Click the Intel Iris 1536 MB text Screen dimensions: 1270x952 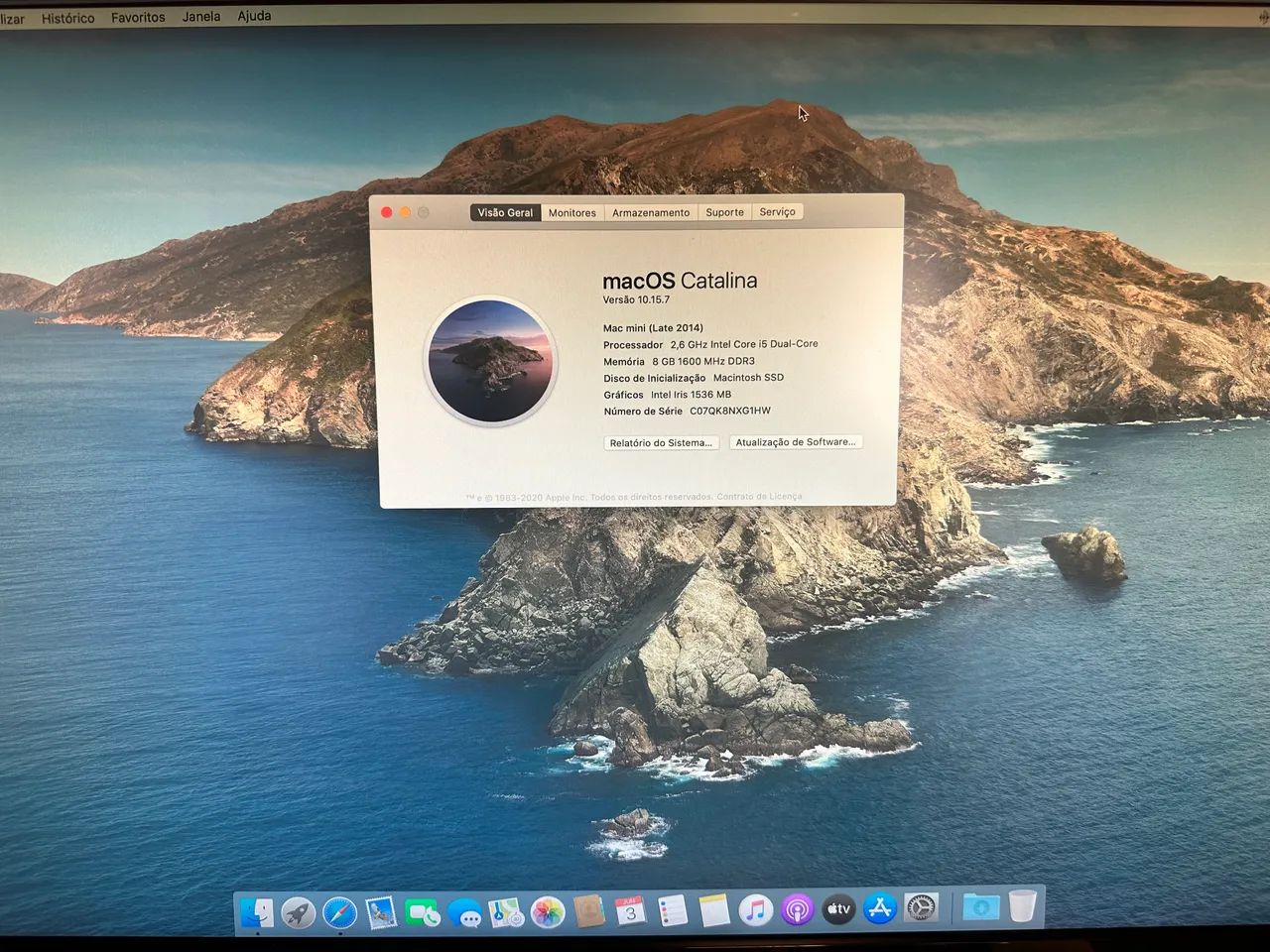[691, 394]
